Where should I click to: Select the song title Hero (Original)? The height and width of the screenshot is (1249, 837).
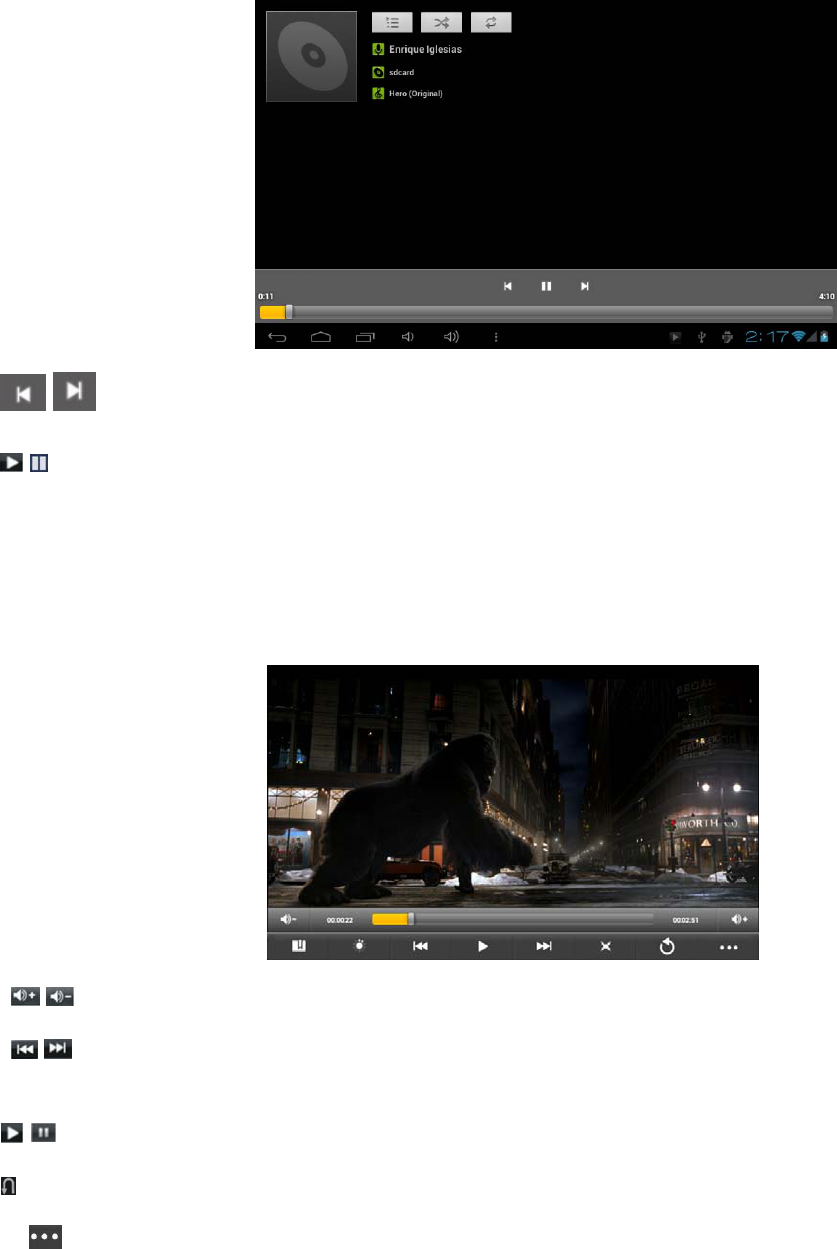point(415,93)
